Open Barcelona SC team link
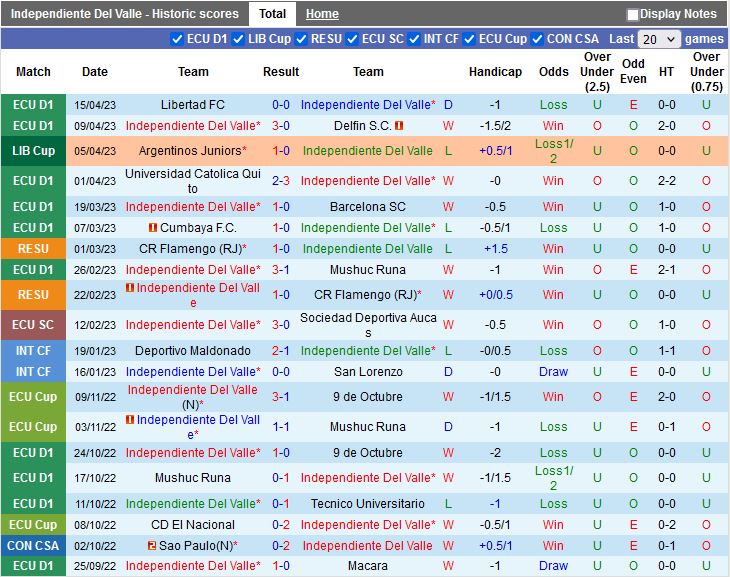 click(x=368, y=207)
